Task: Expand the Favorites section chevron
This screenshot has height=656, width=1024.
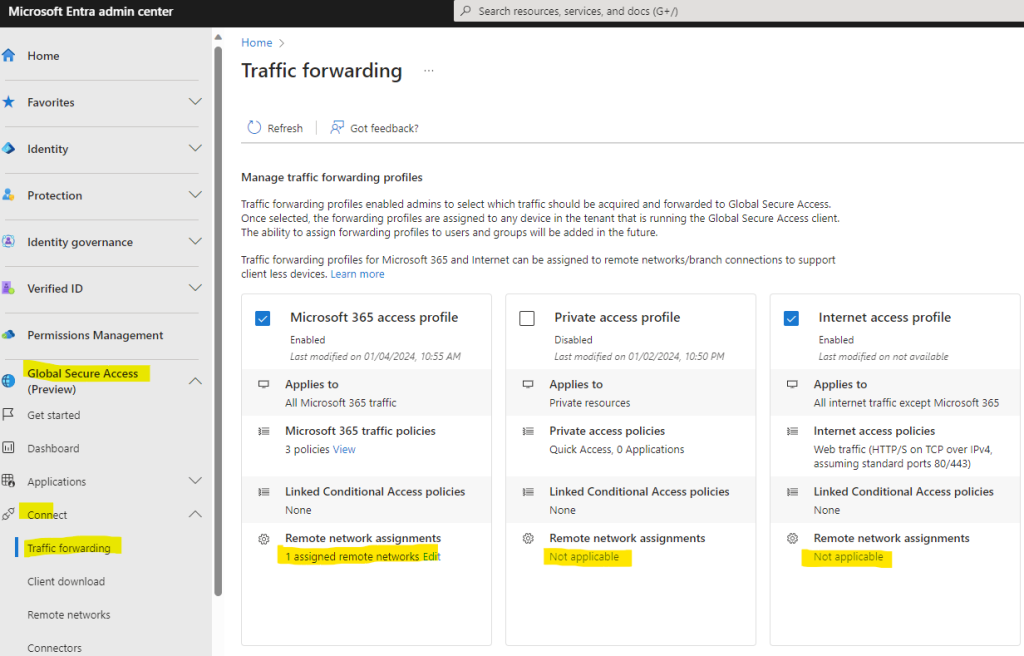Action: click(x=195, y=102)
